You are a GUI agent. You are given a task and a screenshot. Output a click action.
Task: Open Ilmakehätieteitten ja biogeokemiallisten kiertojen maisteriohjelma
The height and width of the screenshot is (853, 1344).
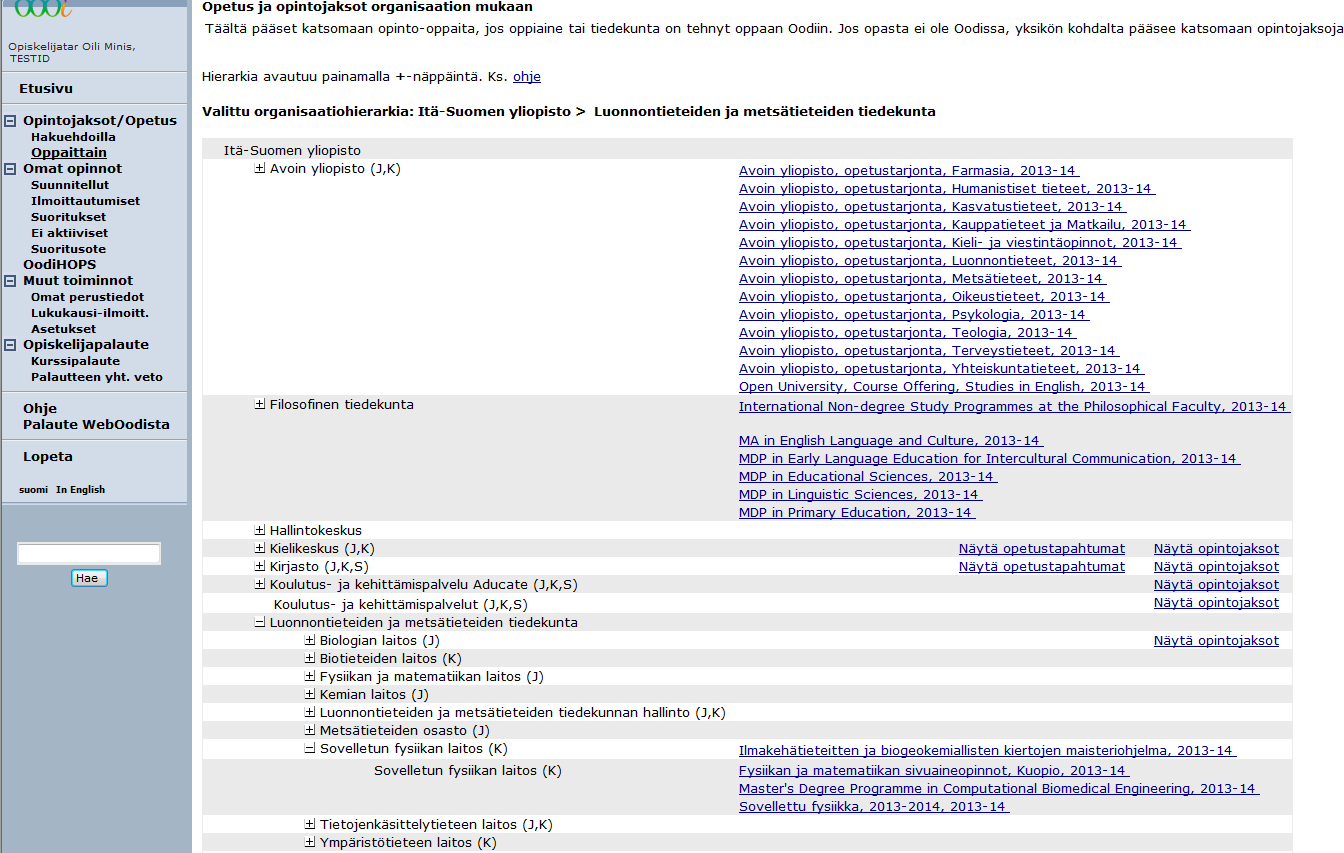tap(988, 751)
